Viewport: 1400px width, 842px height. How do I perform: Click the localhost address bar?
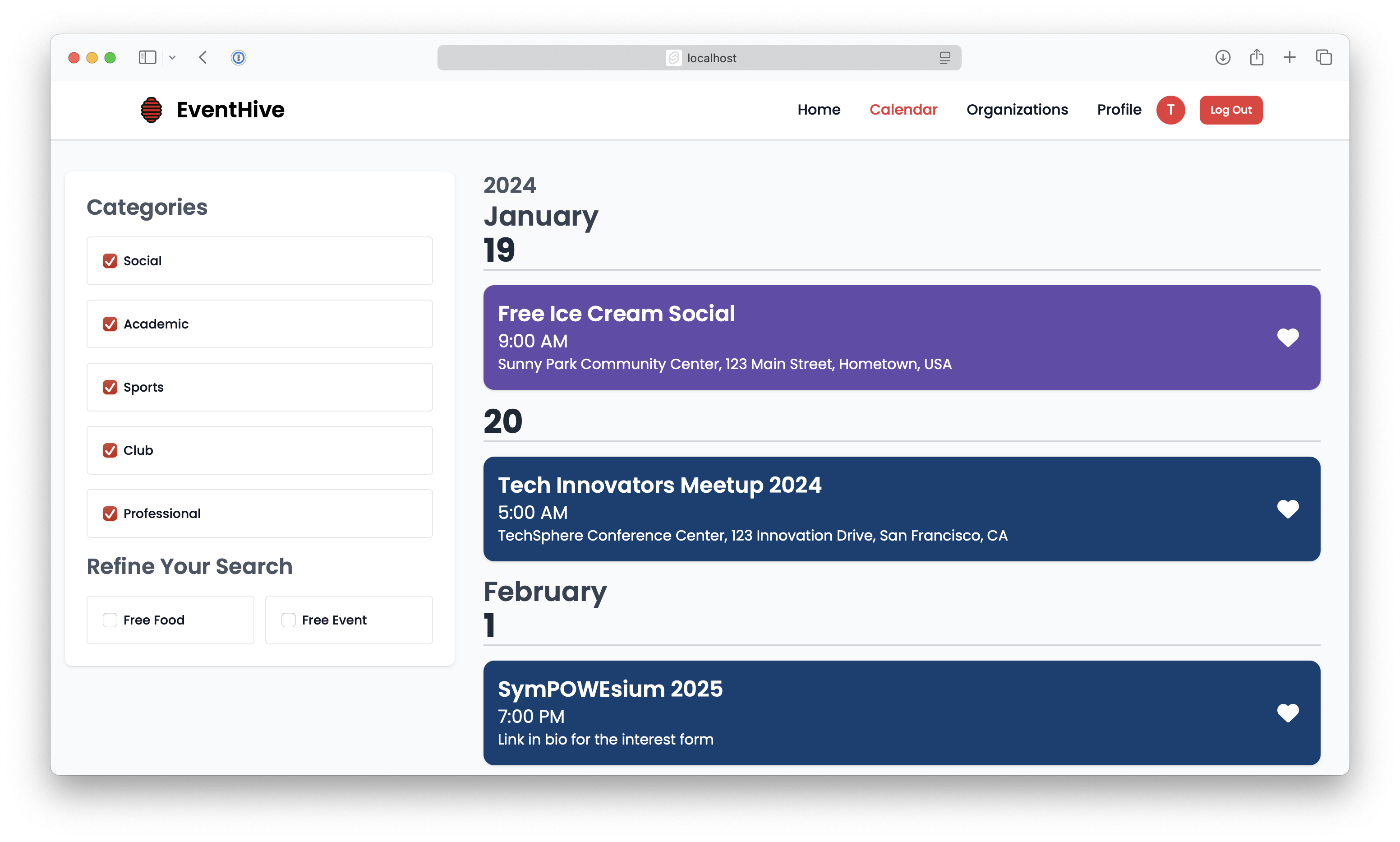pyautogui.click(x=699, y=58)
